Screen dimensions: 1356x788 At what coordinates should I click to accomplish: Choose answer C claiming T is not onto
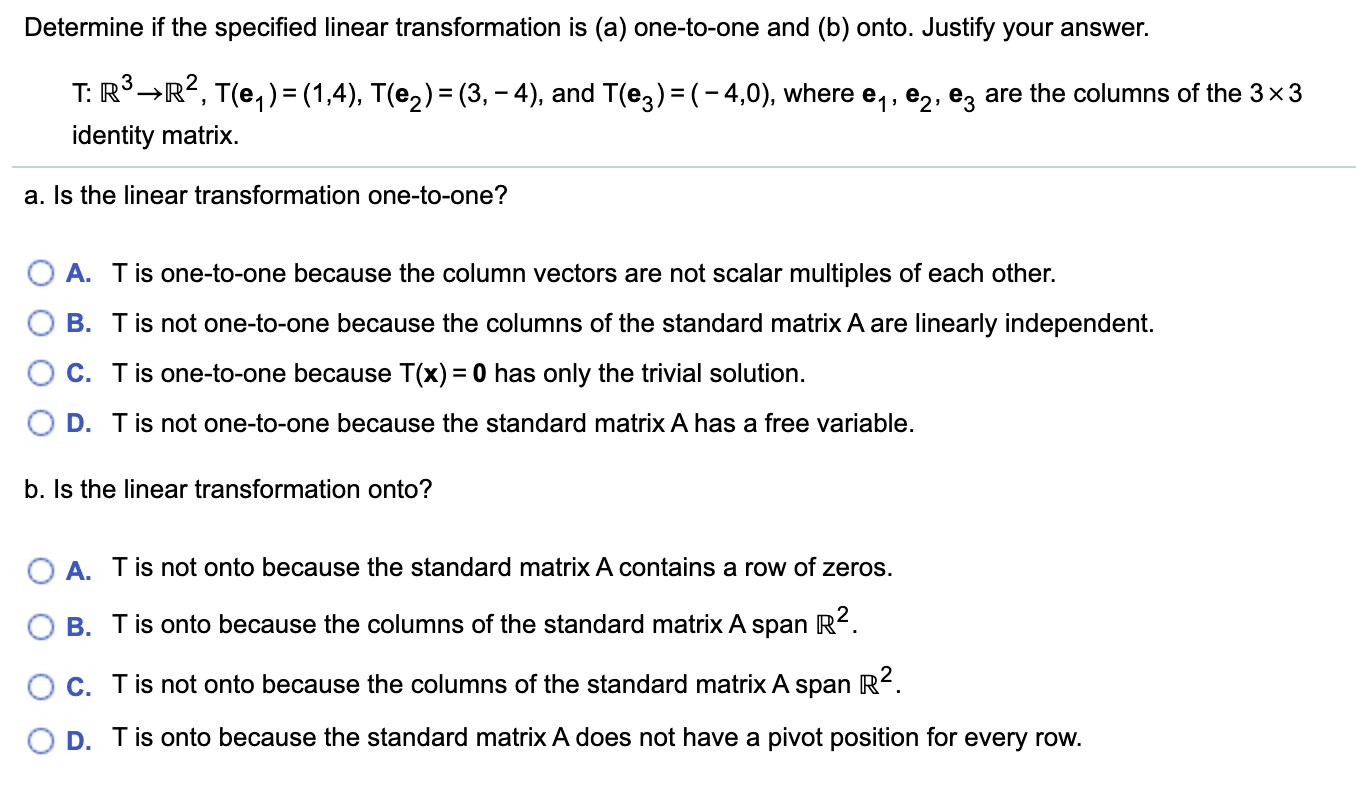click(x=42, y=685)
